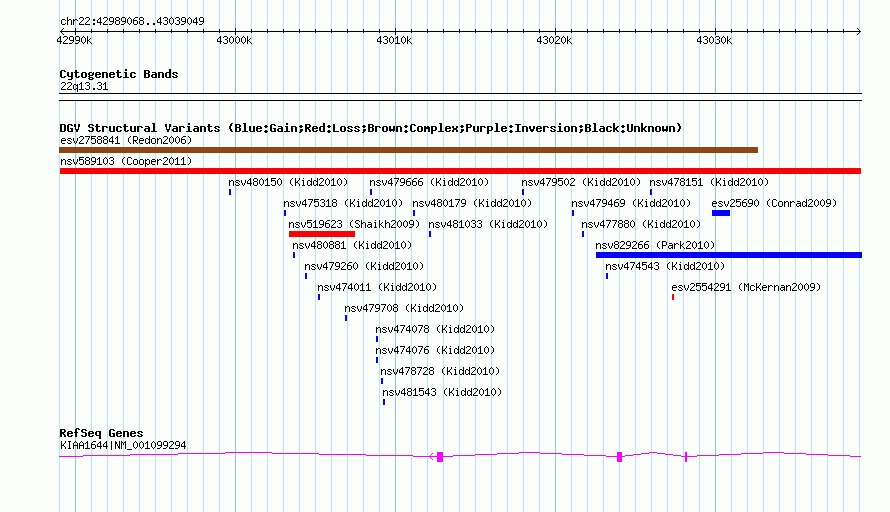
Task: Click the small blue nsv480150 mark
Action: click(230, 192)
